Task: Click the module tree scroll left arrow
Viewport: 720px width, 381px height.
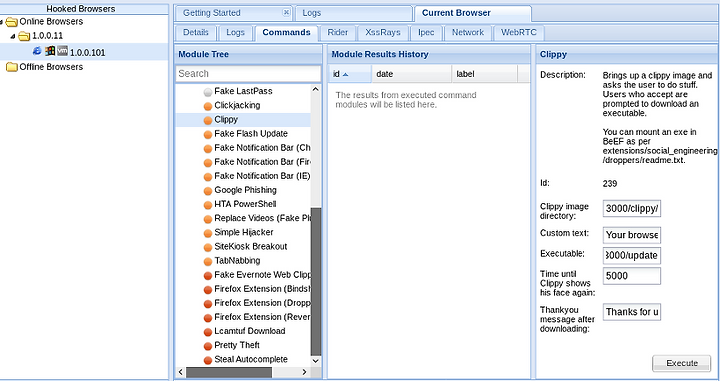Action: pyautogui.click(x=180, y=372)
